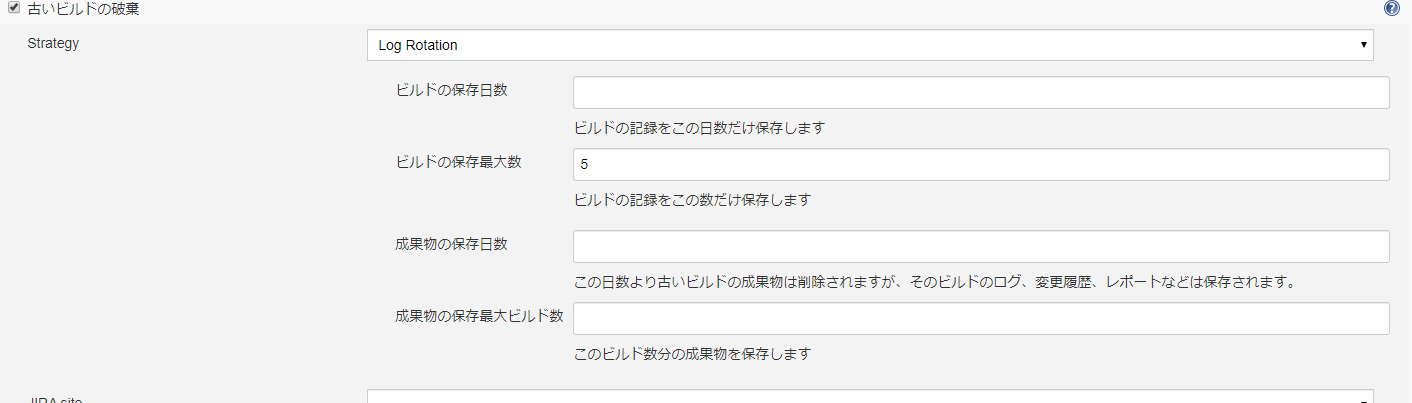Open help for the discard old builds option

pyautogui.click(x=1391, y=8)
